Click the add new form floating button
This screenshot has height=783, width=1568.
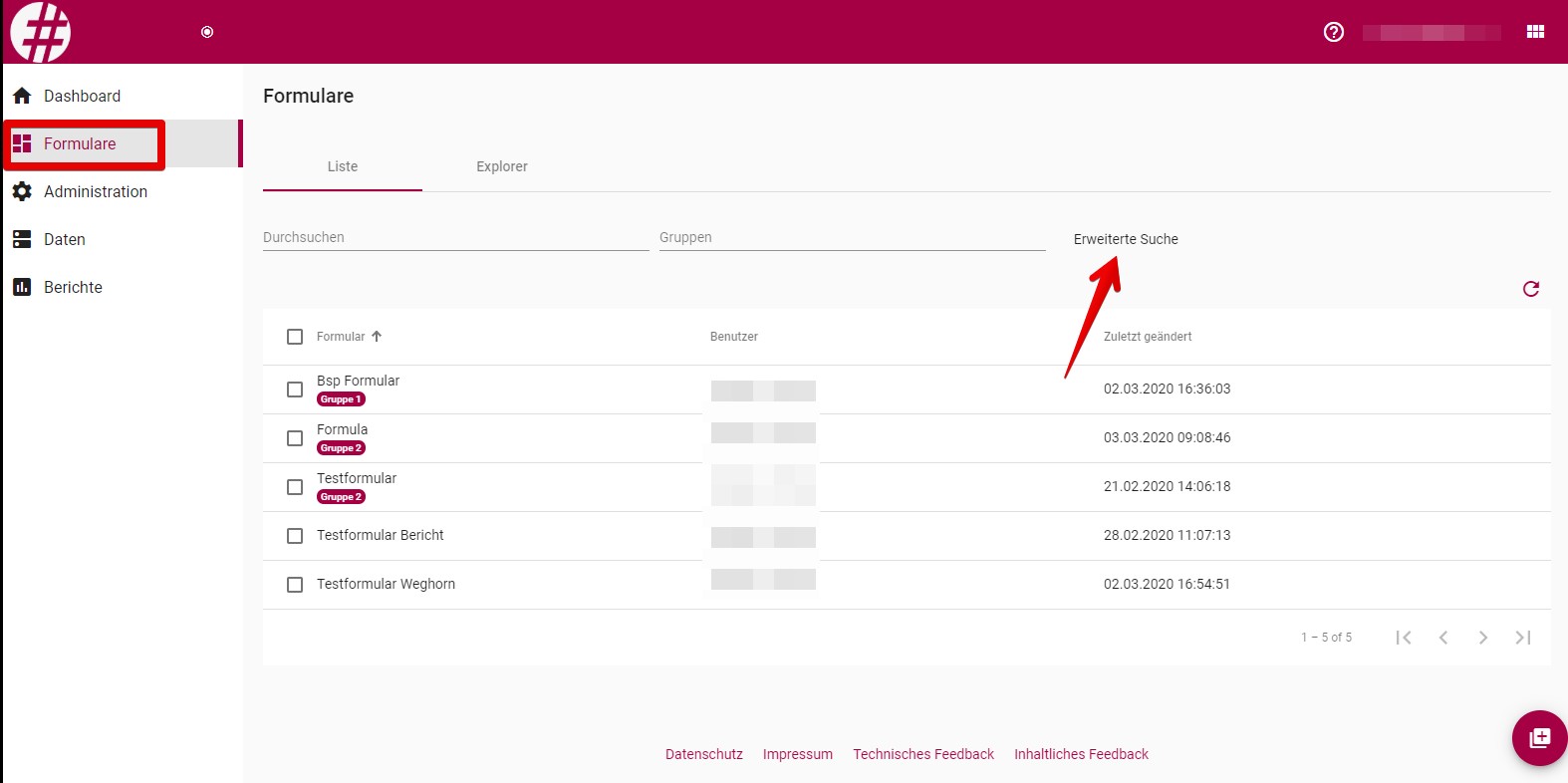point(1540,738)
